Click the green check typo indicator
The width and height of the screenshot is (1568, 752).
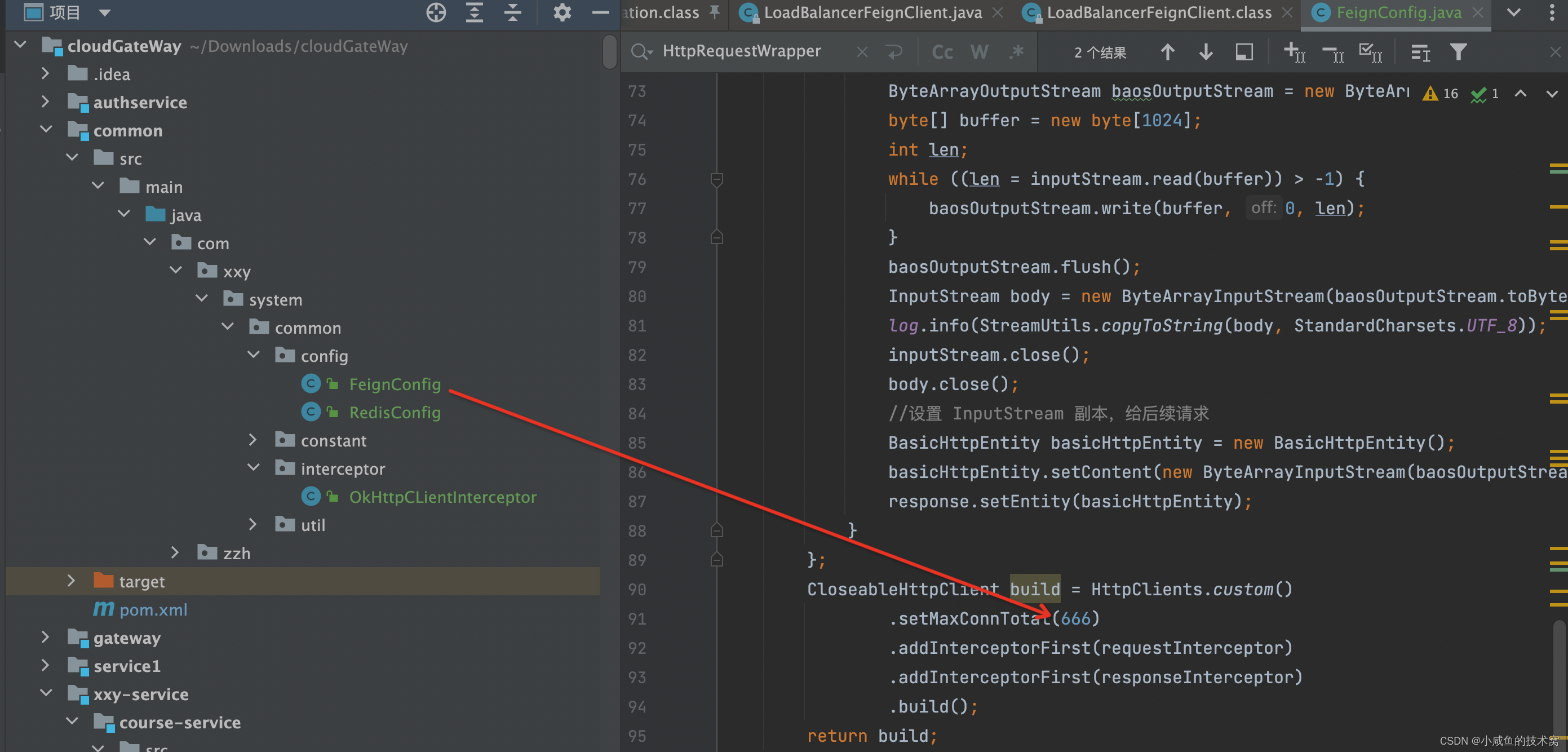(1485, 93)
